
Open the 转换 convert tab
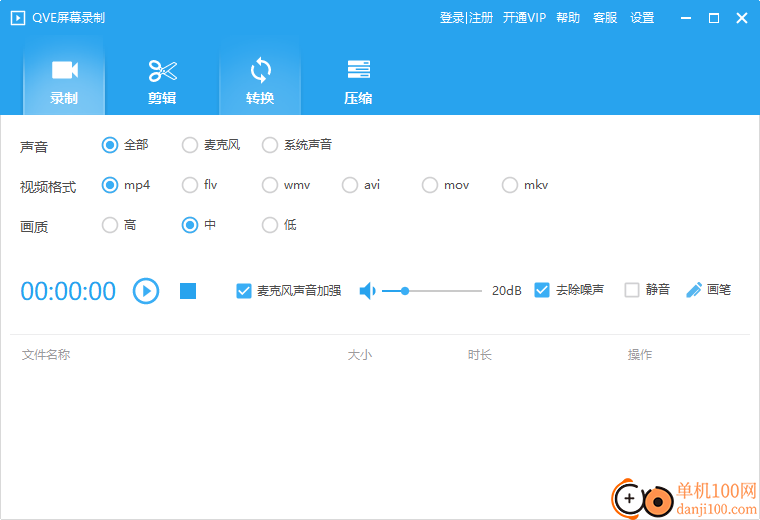coord(260,79)
